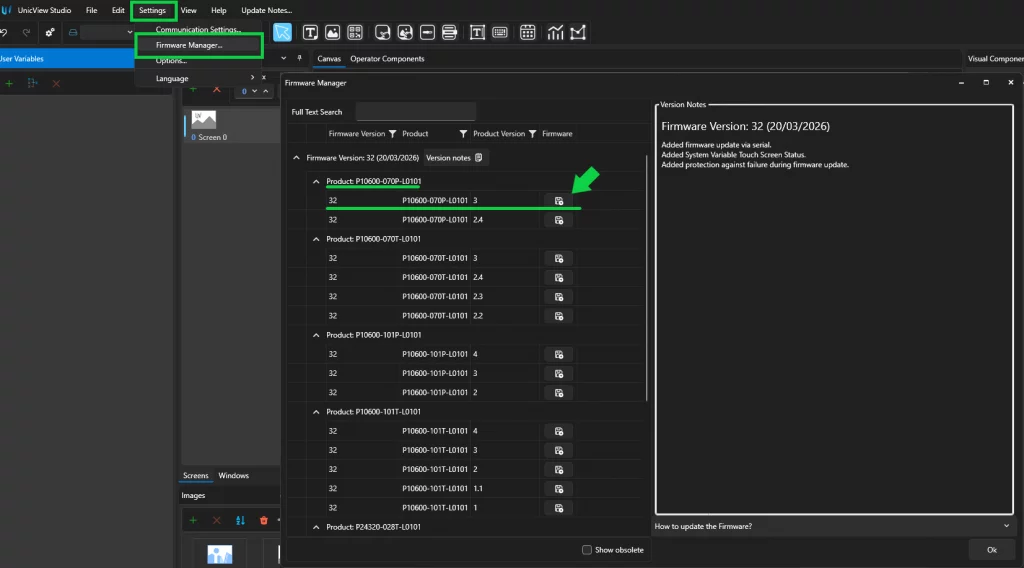Install firmware for P10600-070P-L0101 version 3
Viewport: 1024px width, 568px height.
(x=559, y=201)
